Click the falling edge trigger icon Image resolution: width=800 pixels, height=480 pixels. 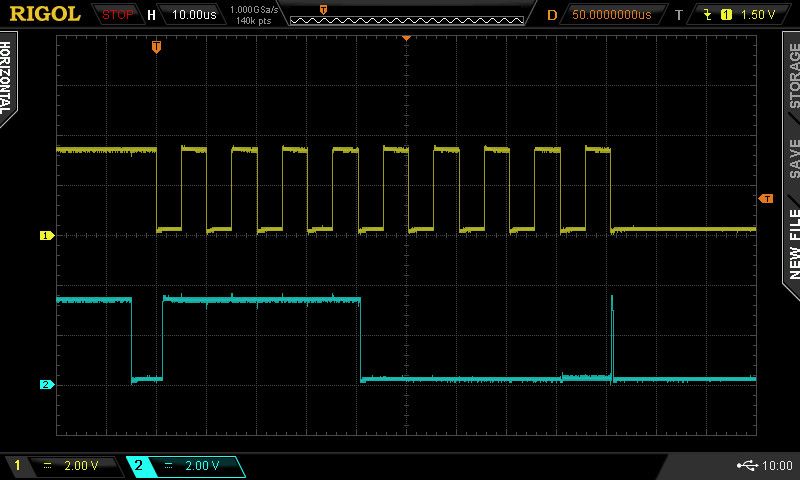[707, 15]
